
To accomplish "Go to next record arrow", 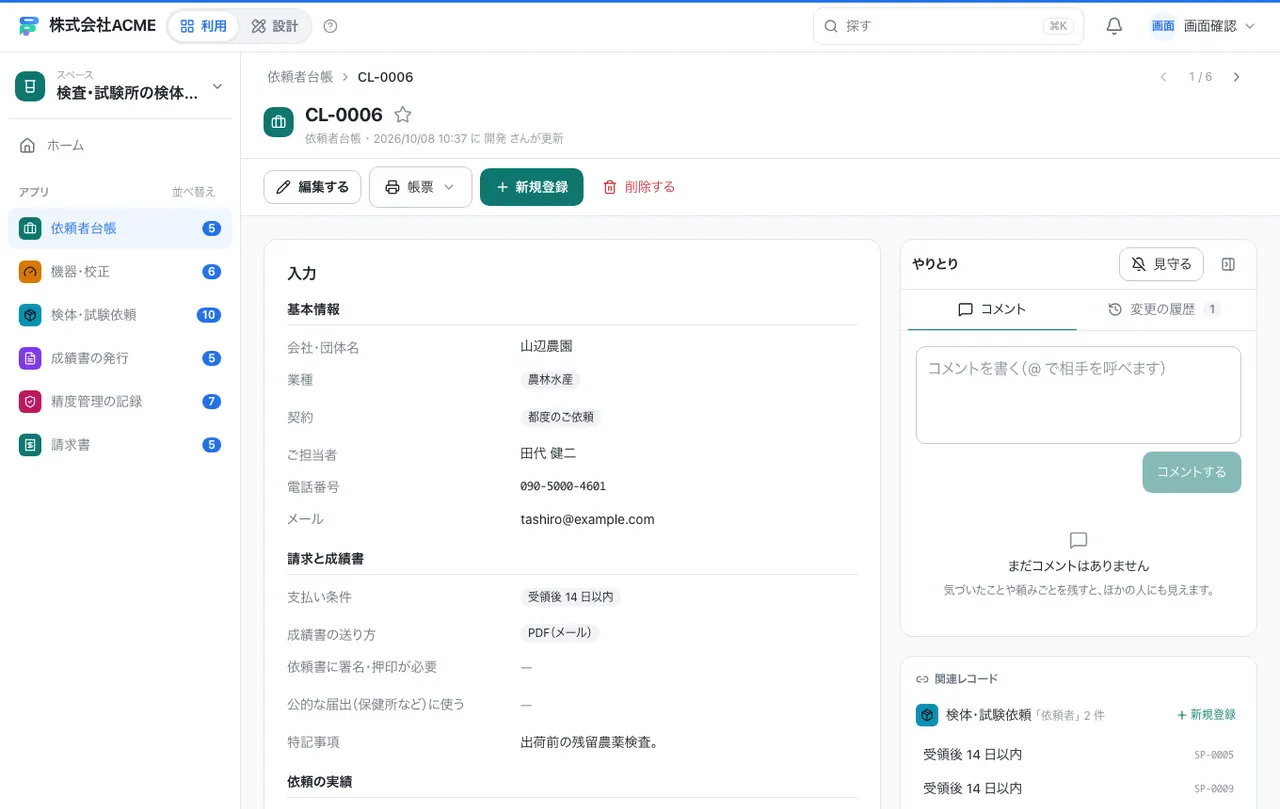I will [1236, 77].
